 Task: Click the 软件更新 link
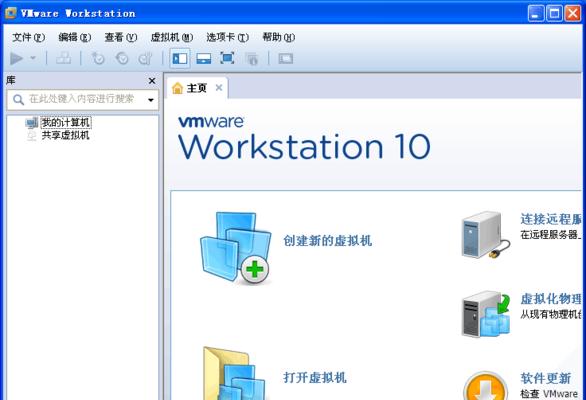tap(545, 378)
